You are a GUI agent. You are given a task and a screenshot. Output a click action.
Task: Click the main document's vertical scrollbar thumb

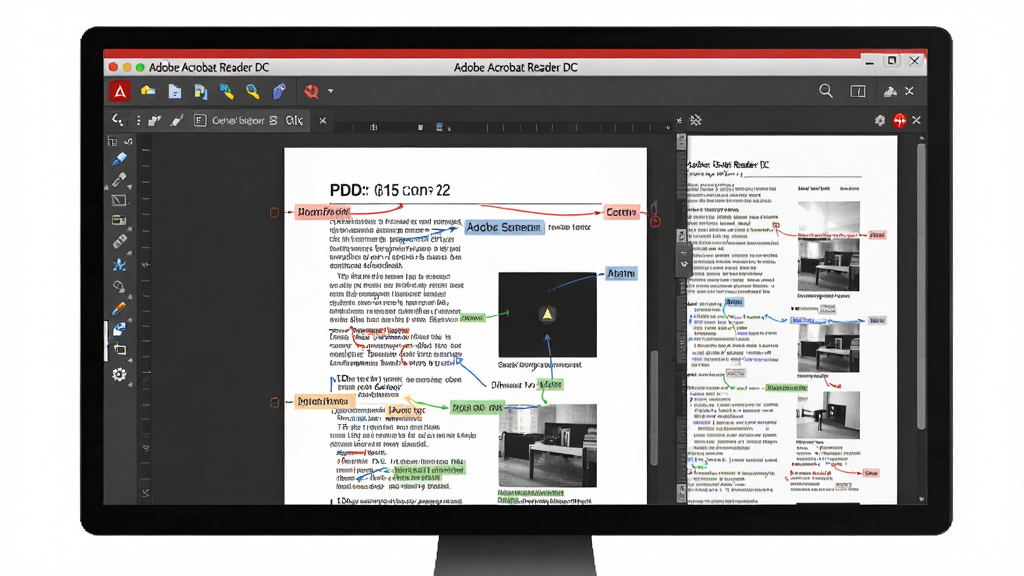pyautogui.click(x=654, y=408)
